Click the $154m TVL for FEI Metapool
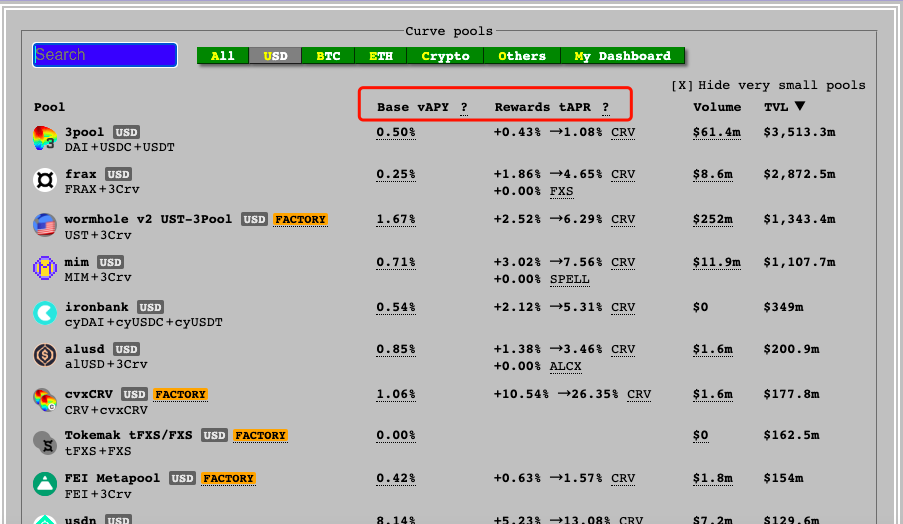This screenshot has height=524, width=903. click(783, 479)
